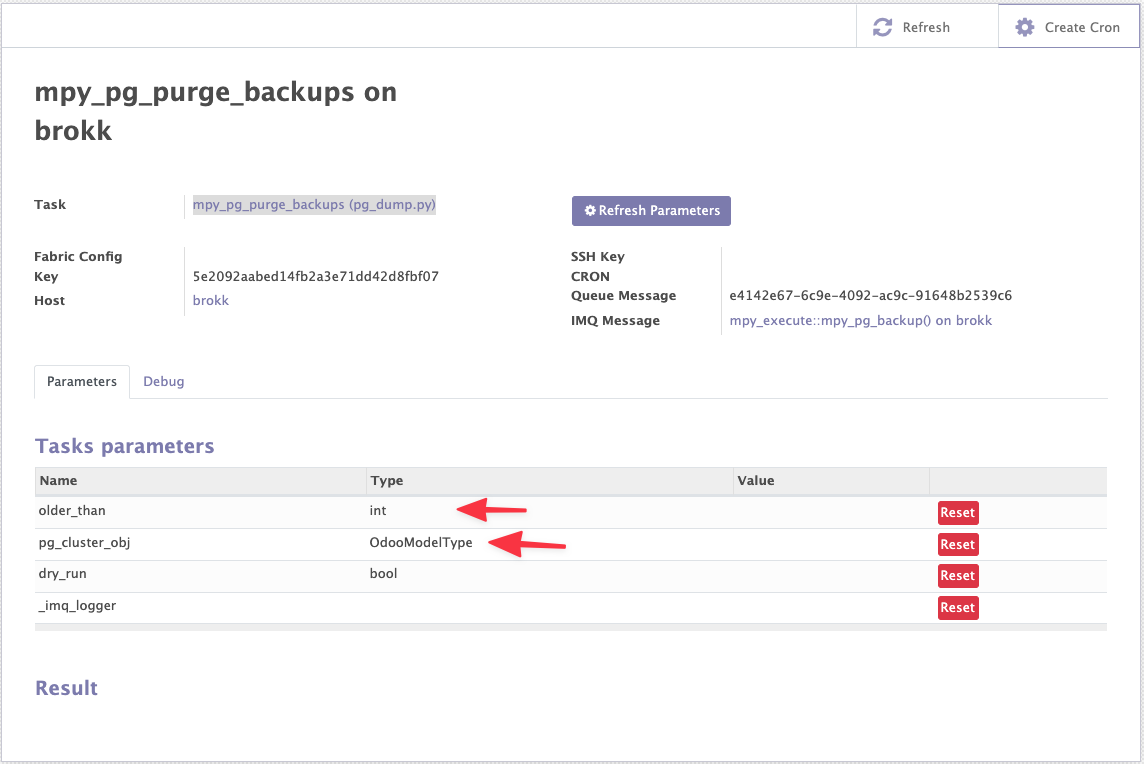Open the brokk host link
This screenshot has width=1144, height=764.
[x=210, y=300]
